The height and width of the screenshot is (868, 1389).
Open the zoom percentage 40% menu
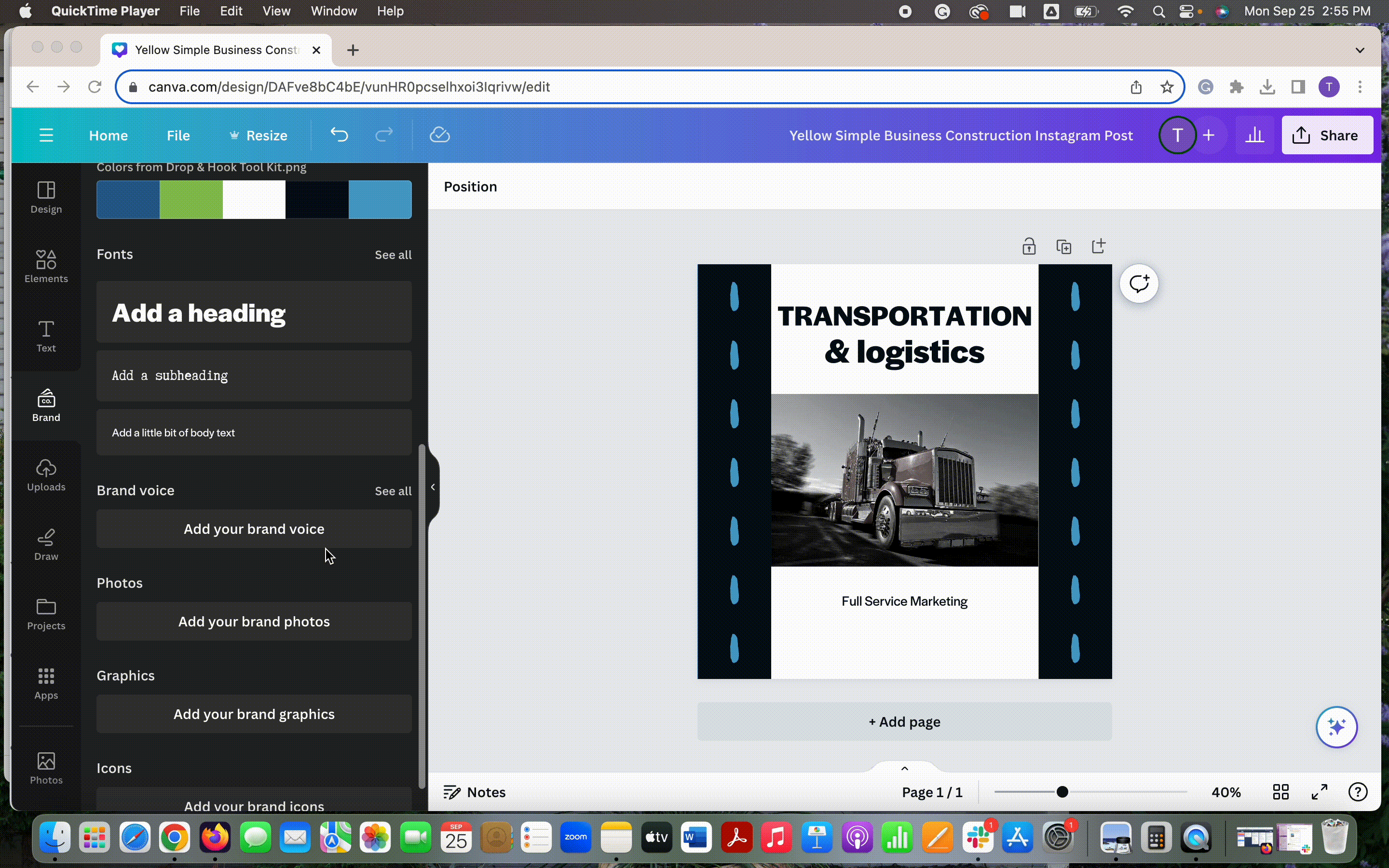click(1226, 792)
